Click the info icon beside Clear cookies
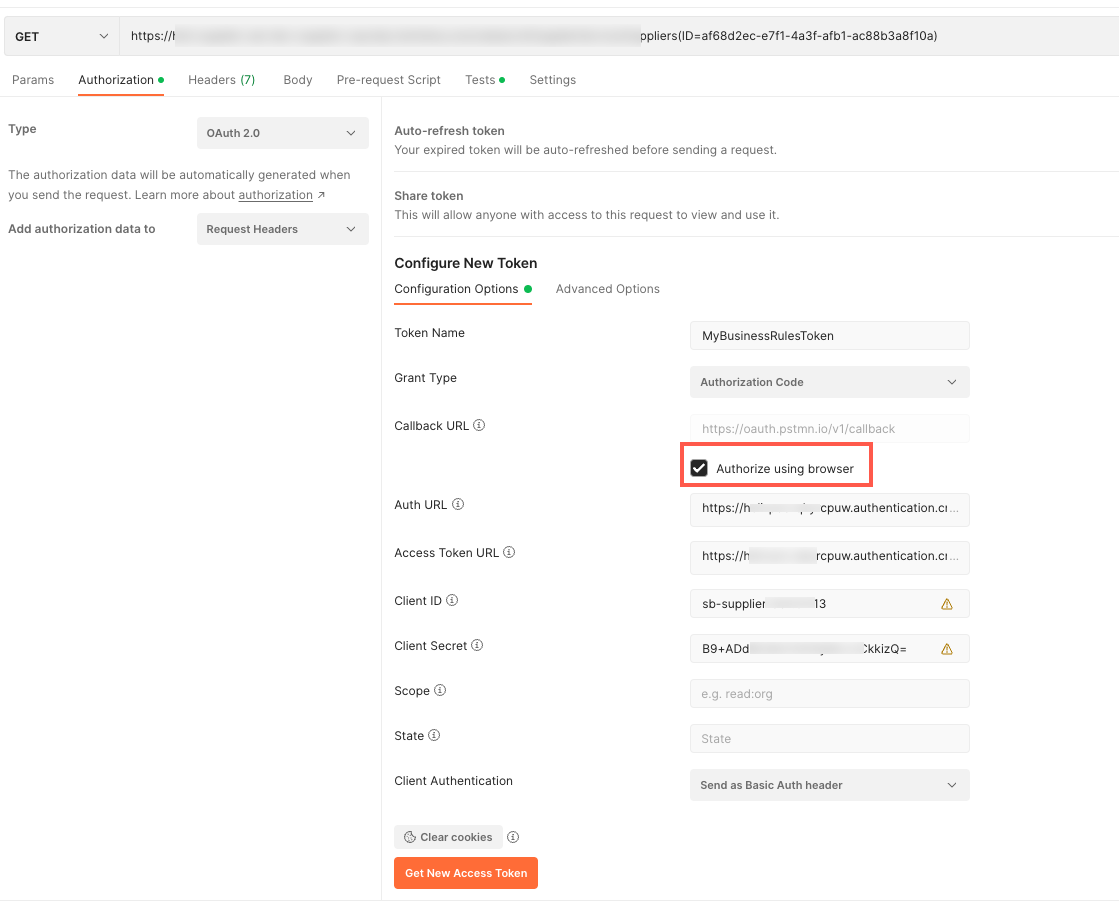1119x903 pixels. pos(511,837)
